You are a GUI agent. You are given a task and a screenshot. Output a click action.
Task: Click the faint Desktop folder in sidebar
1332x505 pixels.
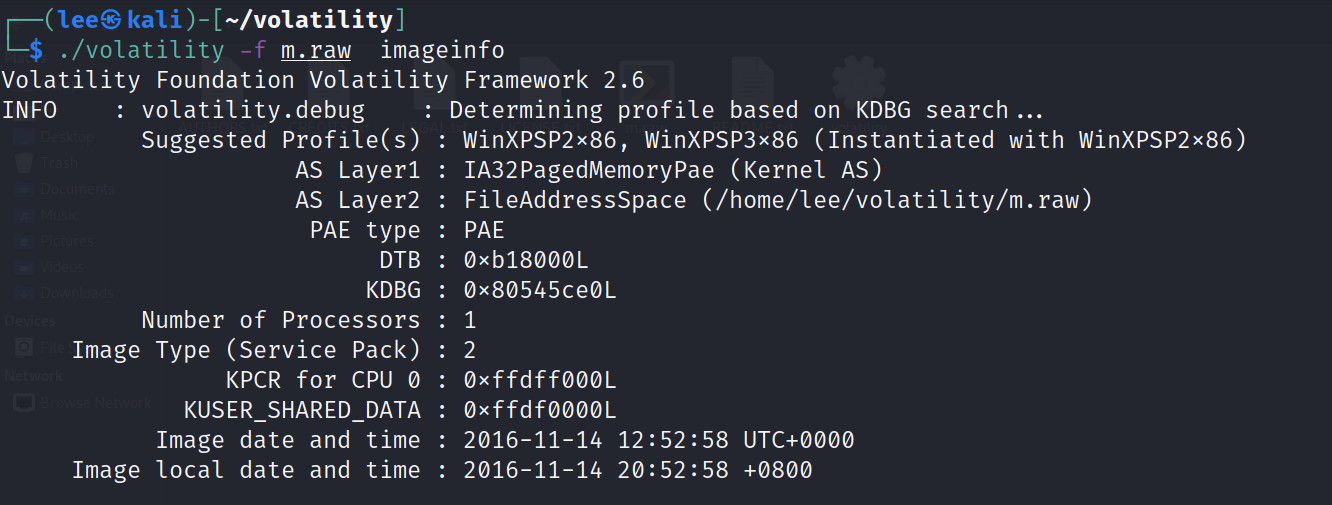66,137
